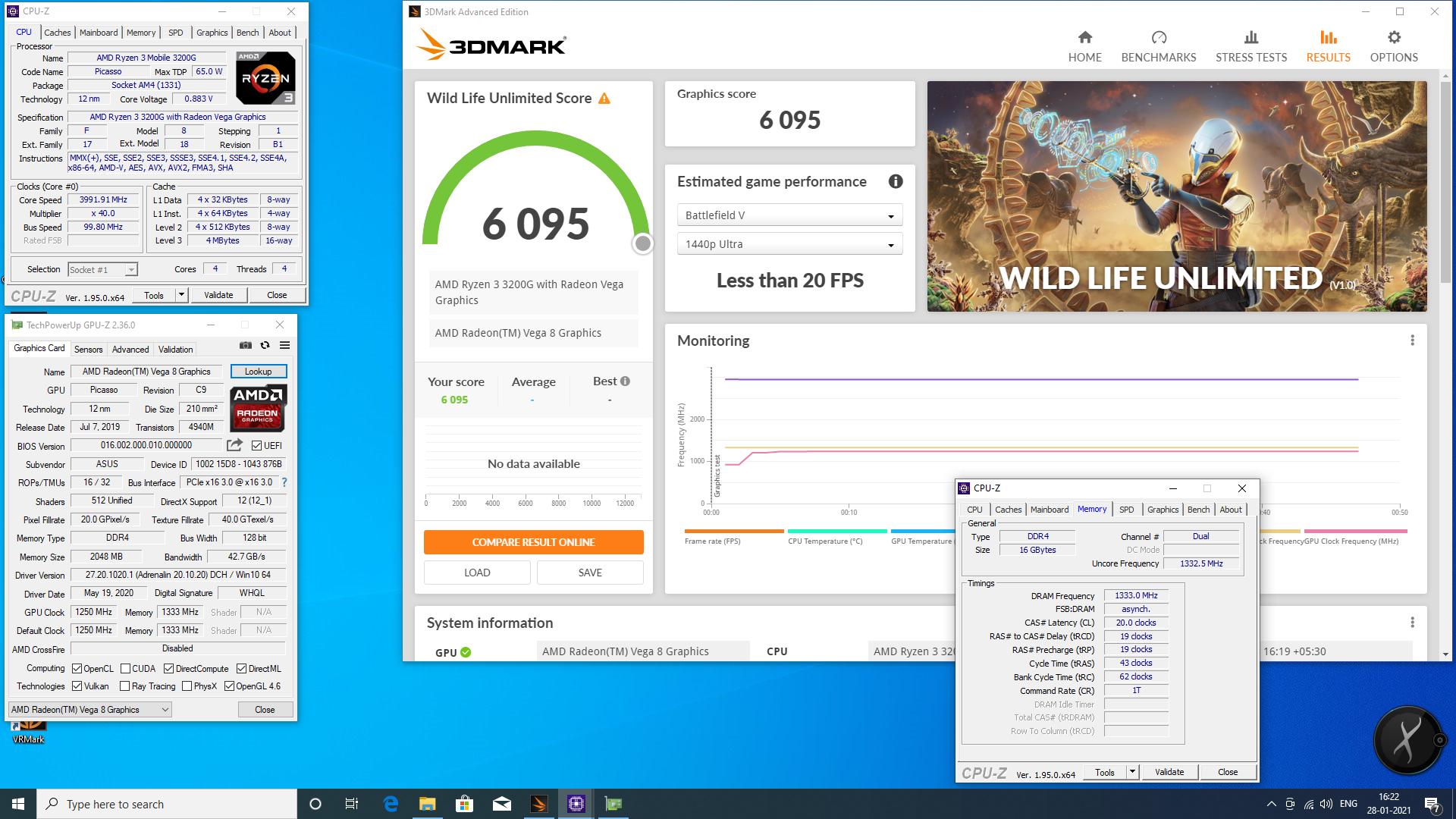Launch Microsoft Edge from the taskbar

(x=391, y=804)
